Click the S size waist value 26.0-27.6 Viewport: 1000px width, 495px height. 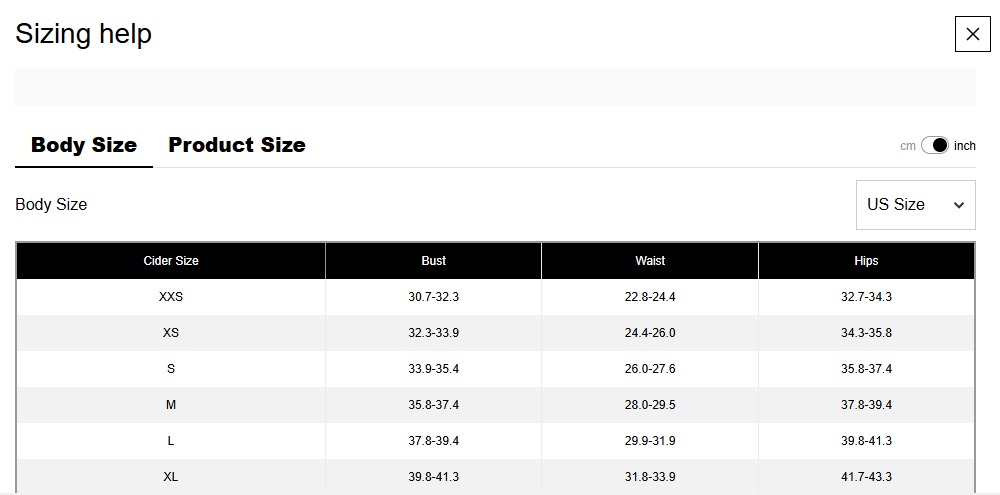(x=650, y=369)
